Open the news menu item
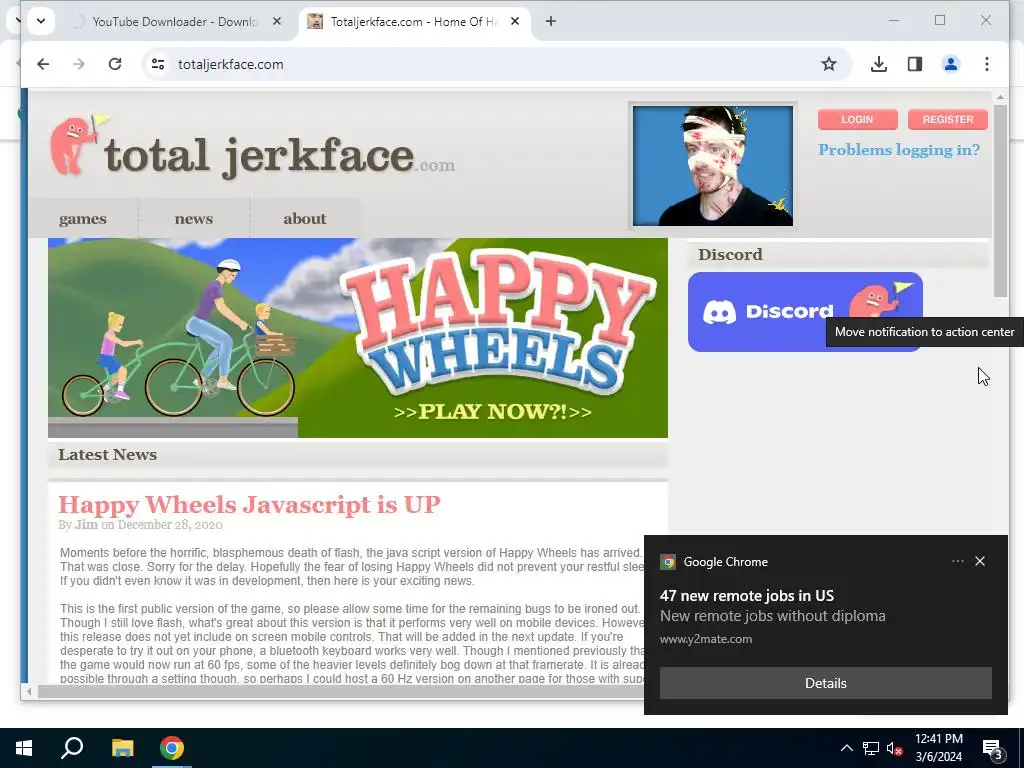This screenshot has height=768, width=1024. pyautogui.click(x=194, y=219)
